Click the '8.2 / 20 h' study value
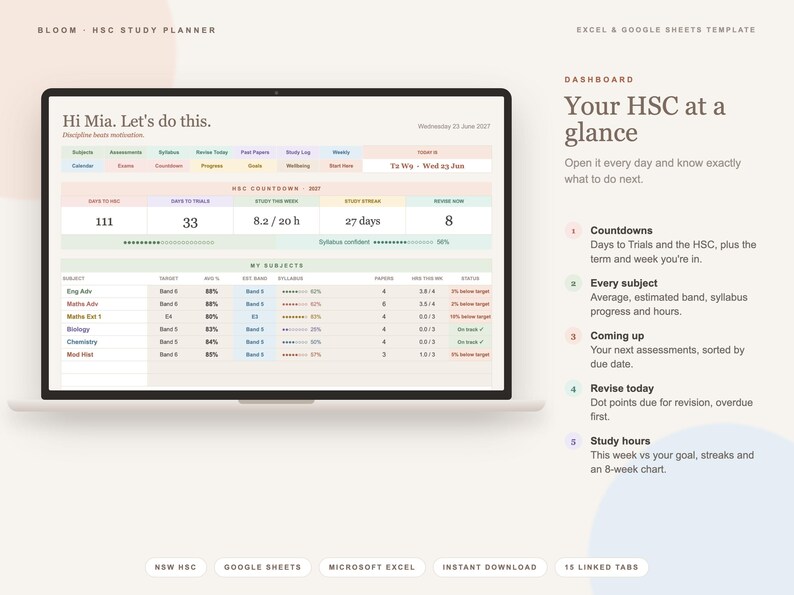The width and height of the screenshot is (794, 595). click(276, 221)
